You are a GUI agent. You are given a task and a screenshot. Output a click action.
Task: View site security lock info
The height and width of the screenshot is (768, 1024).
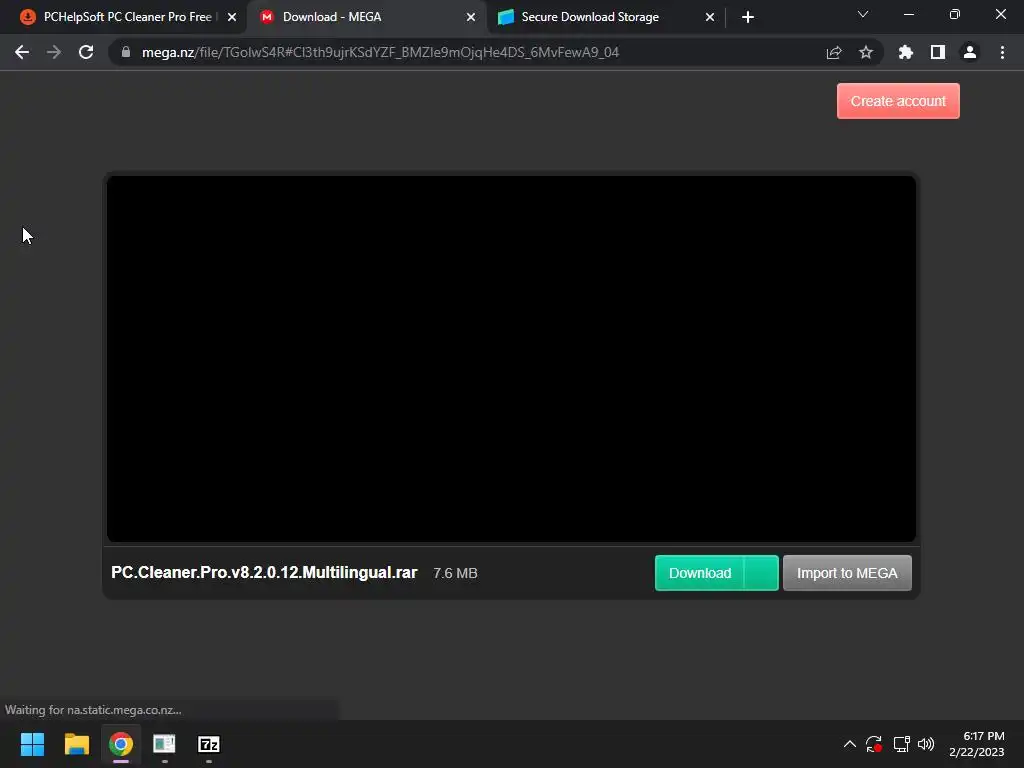tap(126, 52)
